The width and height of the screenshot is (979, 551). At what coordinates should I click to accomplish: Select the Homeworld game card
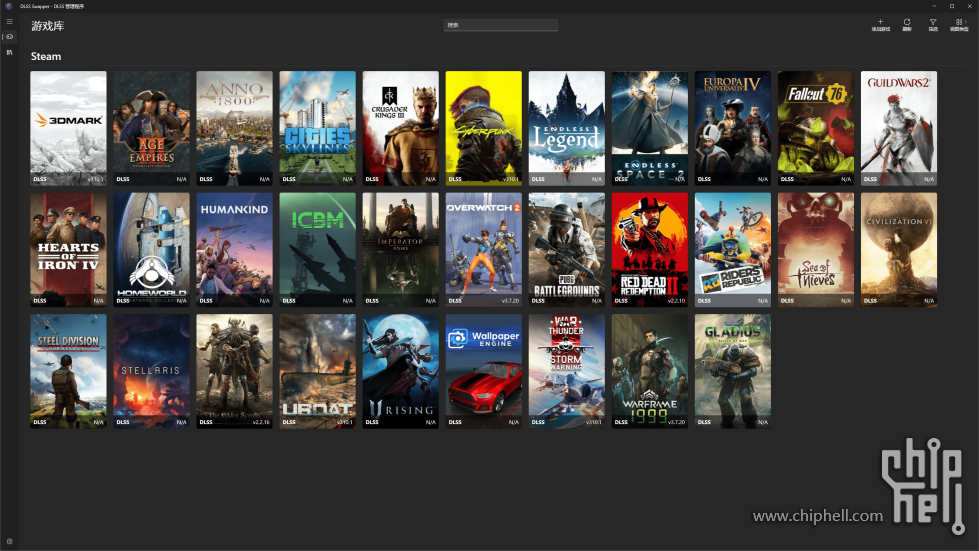click(x=151, y=250)
